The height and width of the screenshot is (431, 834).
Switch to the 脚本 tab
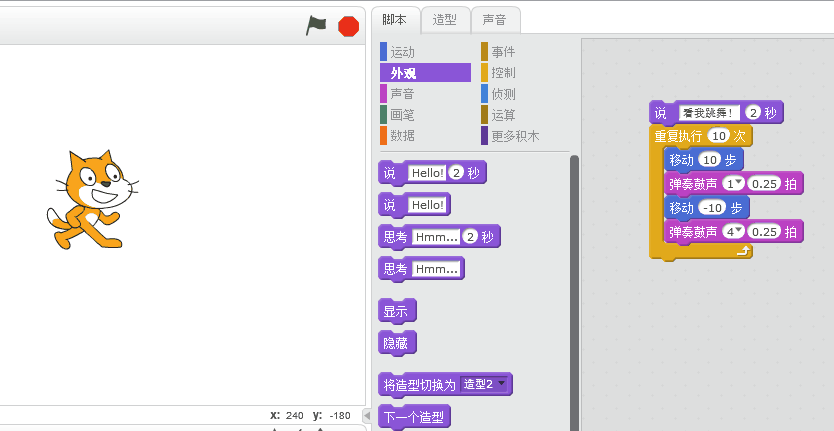click(395, 20)
